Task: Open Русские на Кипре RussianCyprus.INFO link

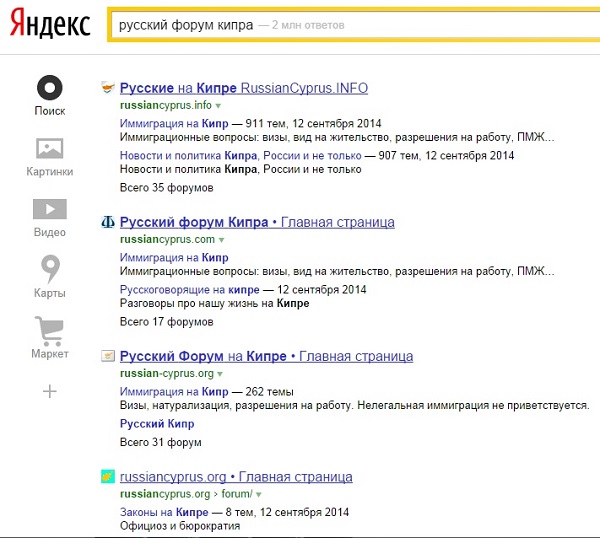Action: [x=244, y=88]
